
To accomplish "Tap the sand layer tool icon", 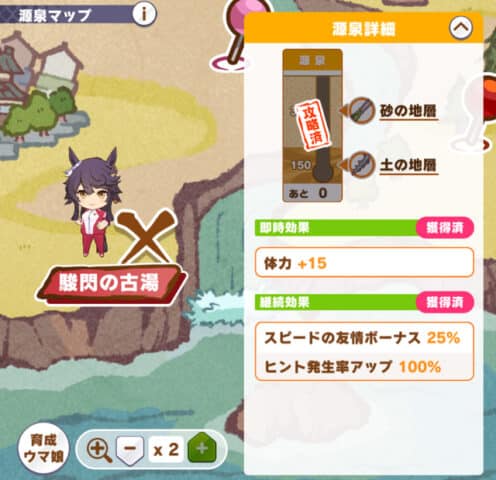I will pyautogui.click(x=362, y=111).
